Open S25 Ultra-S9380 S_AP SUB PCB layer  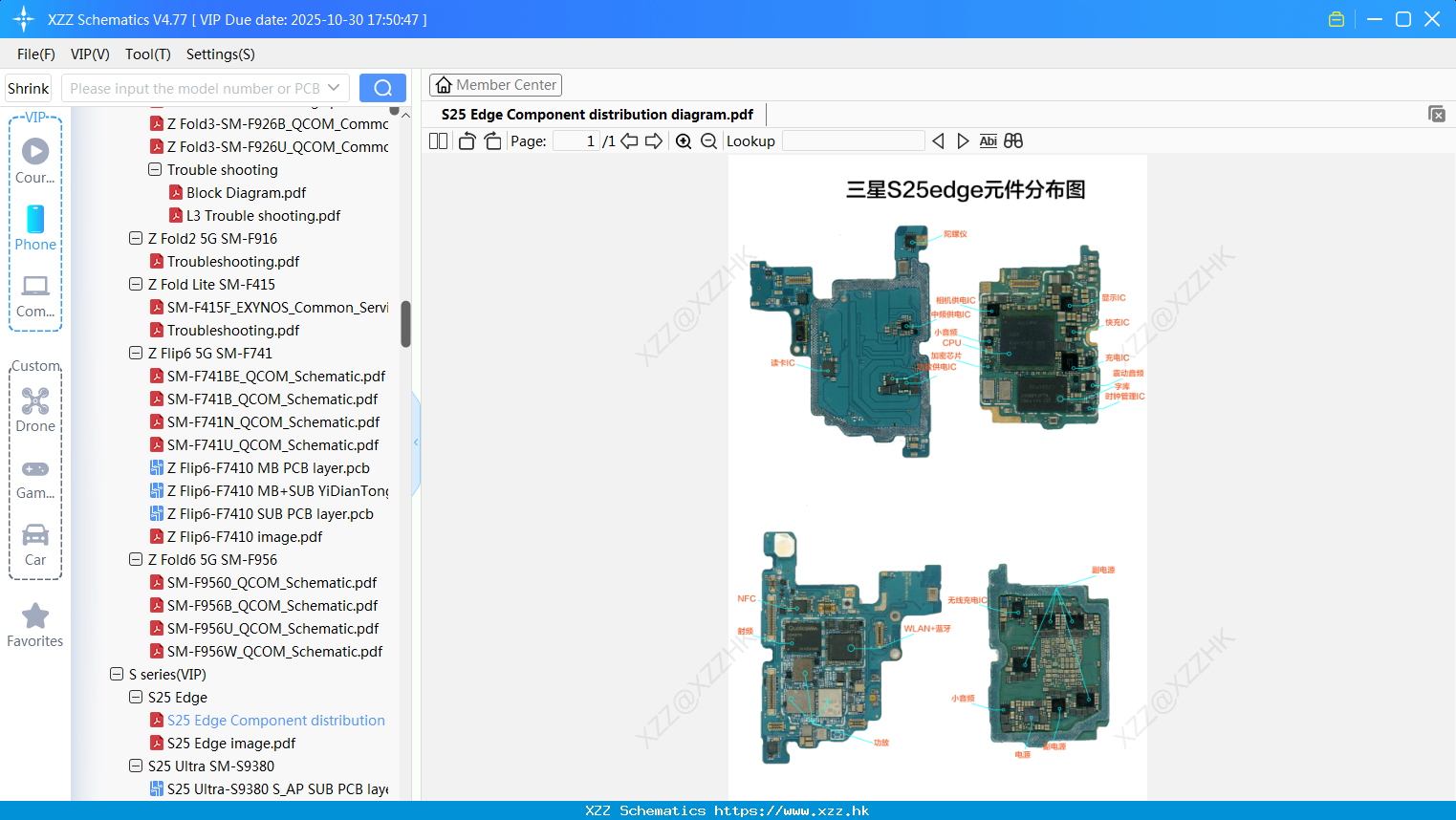point(278,788)
